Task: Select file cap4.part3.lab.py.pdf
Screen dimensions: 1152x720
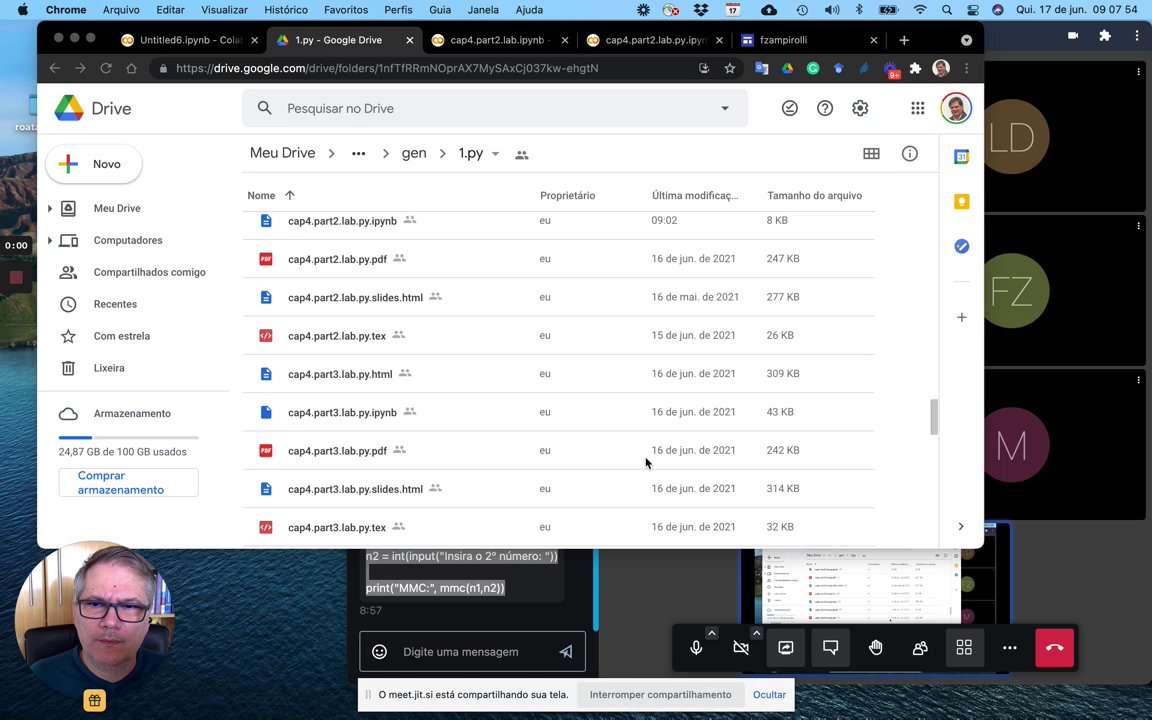Action: (x=558, y=450)
